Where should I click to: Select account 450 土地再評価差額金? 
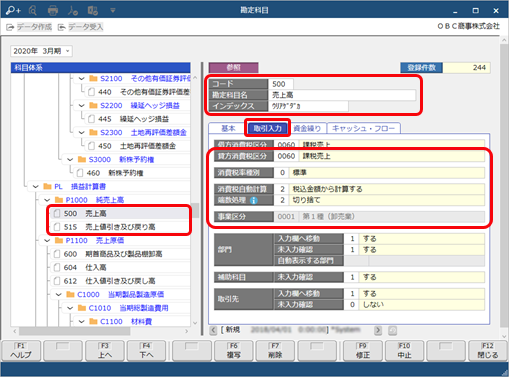tap(138, 146)
